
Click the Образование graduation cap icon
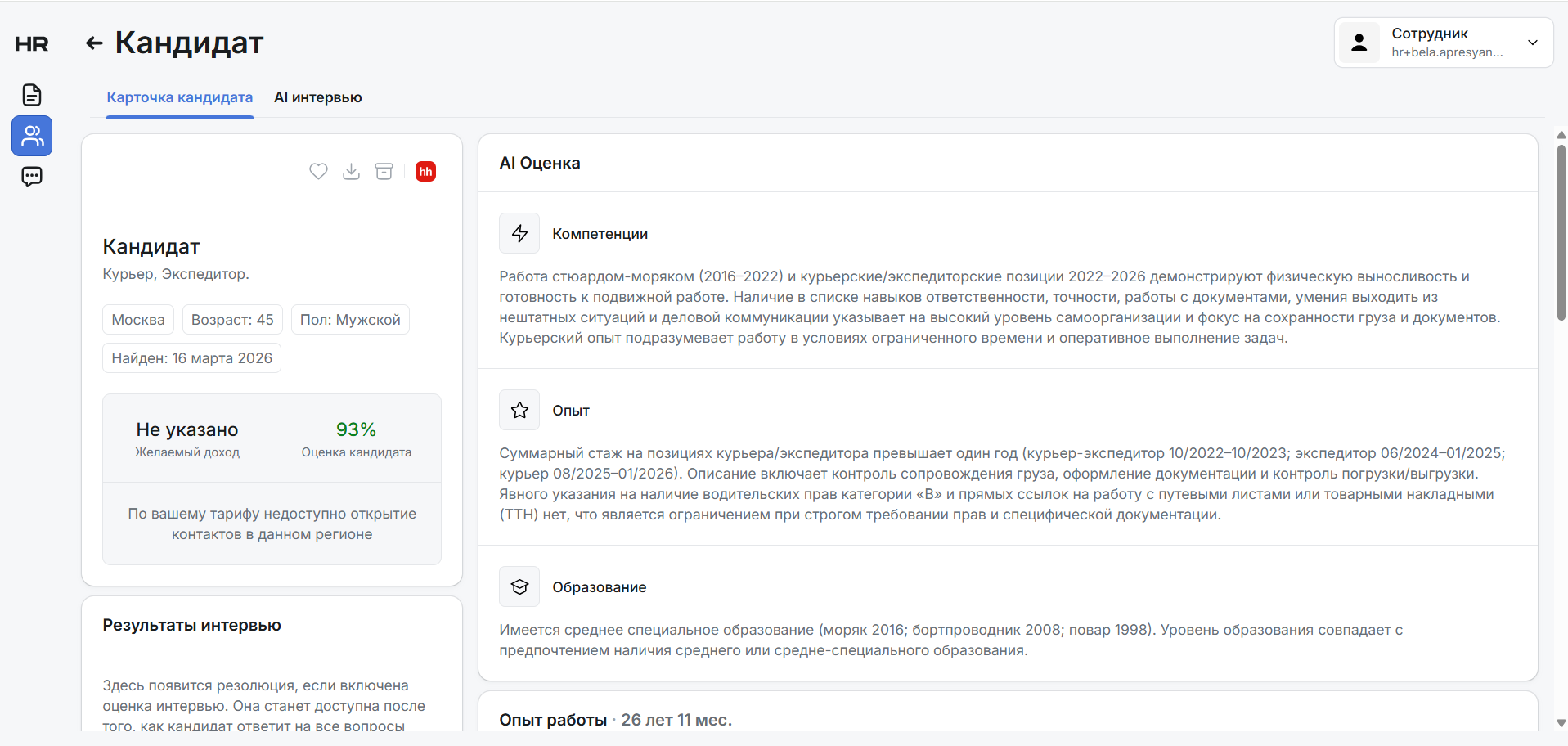(x=519, y=586)
